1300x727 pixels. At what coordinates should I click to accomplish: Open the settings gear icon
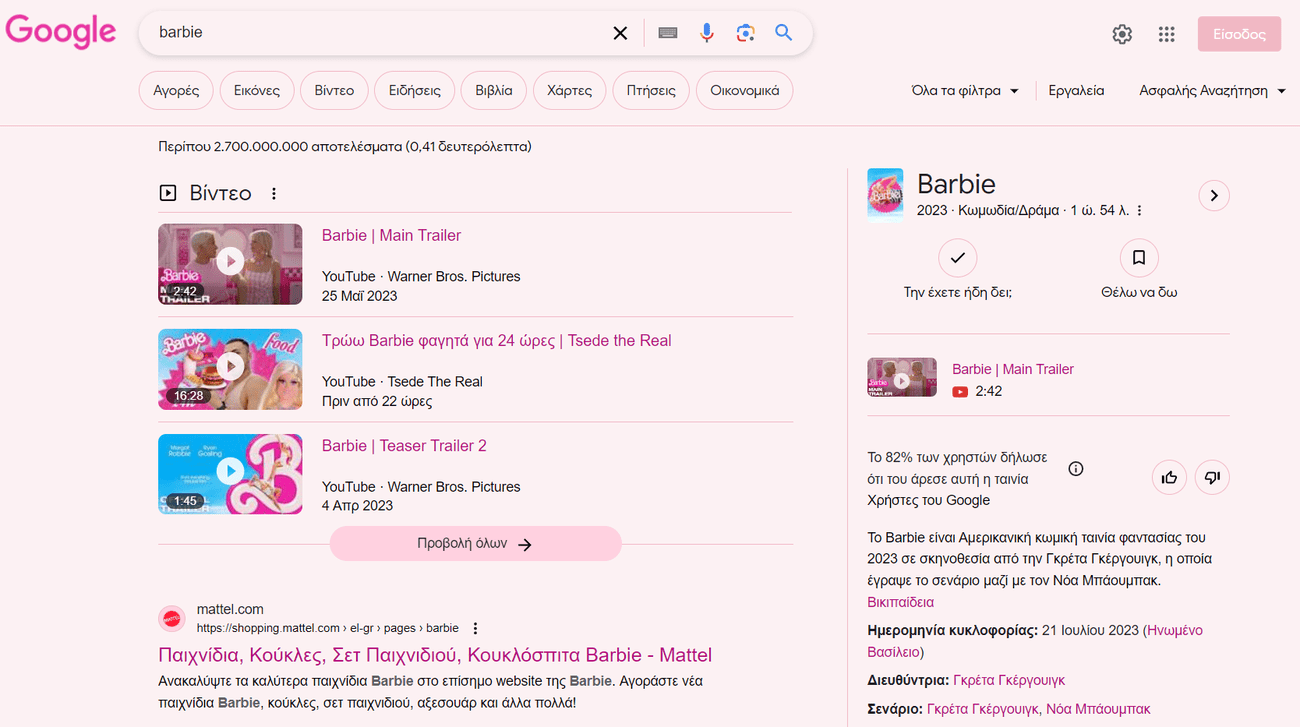point(1122,34)
